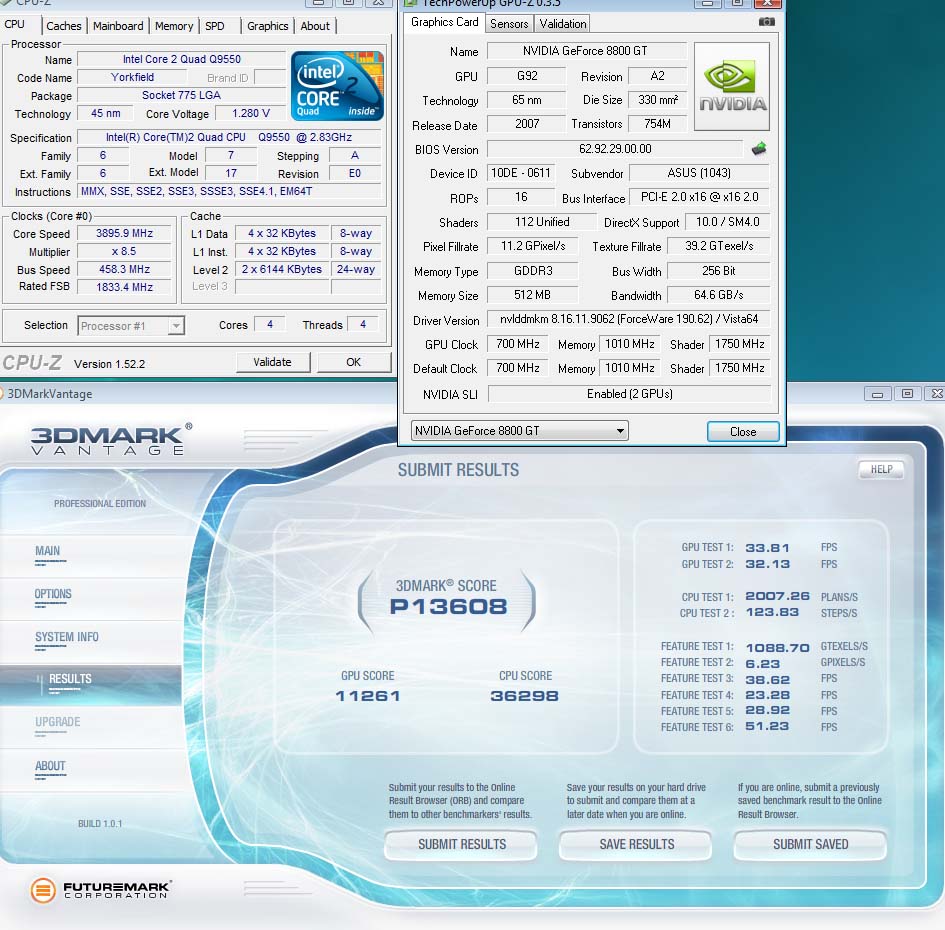Viewport: 945px width, 930px height.
Task: Click the 3DMark Vantage logo
Action: coord(111,439)
